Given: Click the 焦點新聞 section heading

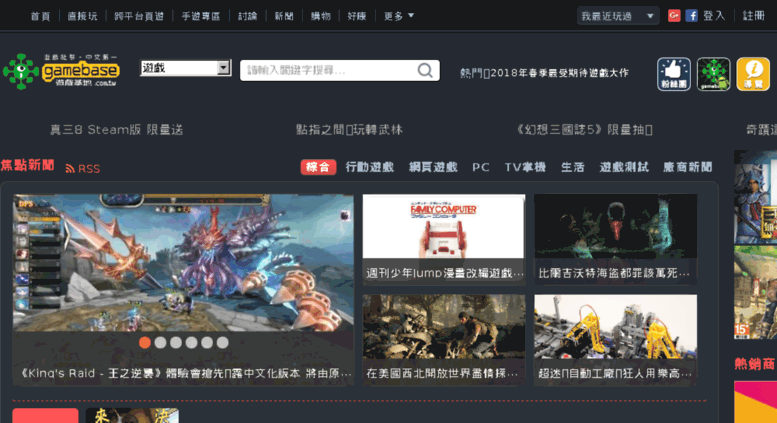Looking at the screenshot, I should 27,165.
